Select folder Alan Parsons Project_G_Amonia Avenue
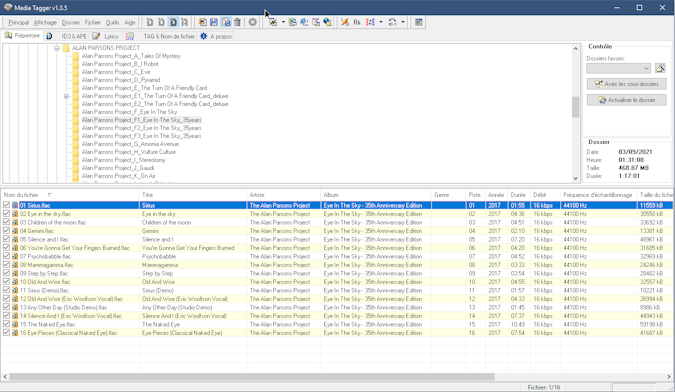This screenshot has height=392, width=675. [130, 144]
